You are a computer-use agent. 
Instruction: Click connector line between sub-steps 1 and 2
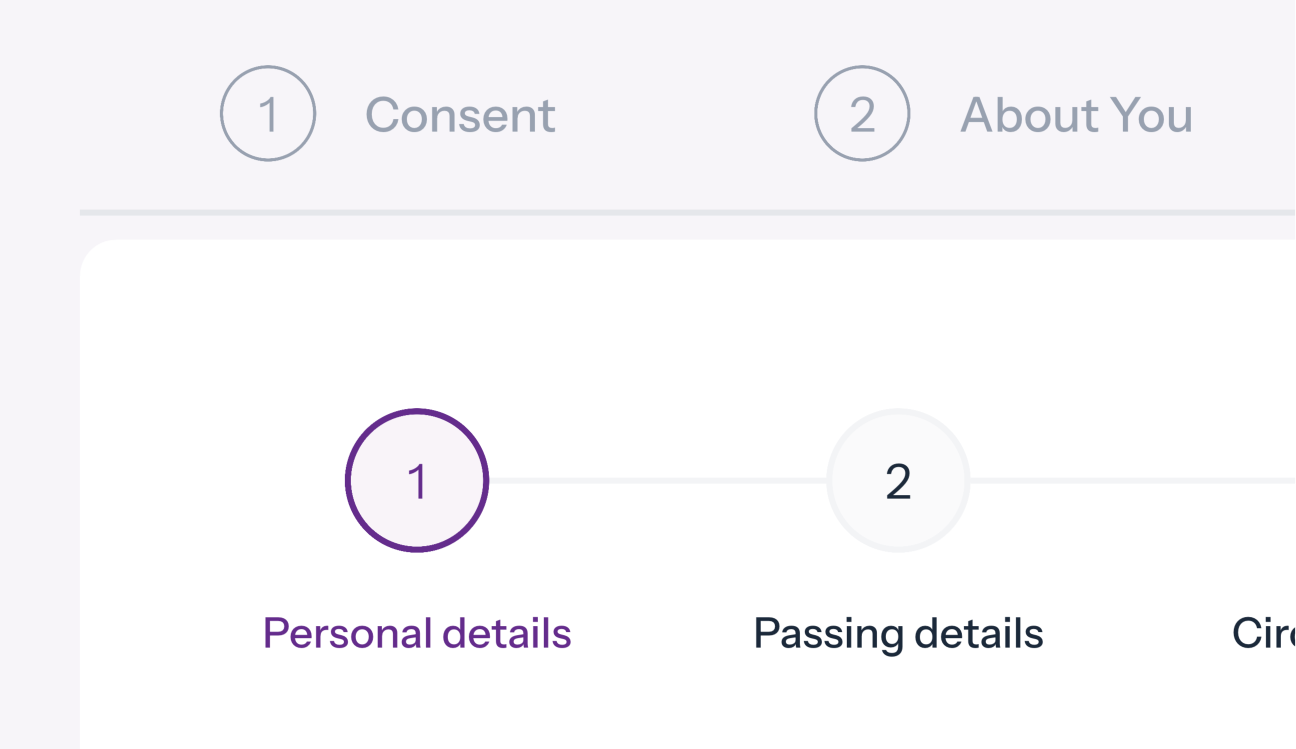657,481
